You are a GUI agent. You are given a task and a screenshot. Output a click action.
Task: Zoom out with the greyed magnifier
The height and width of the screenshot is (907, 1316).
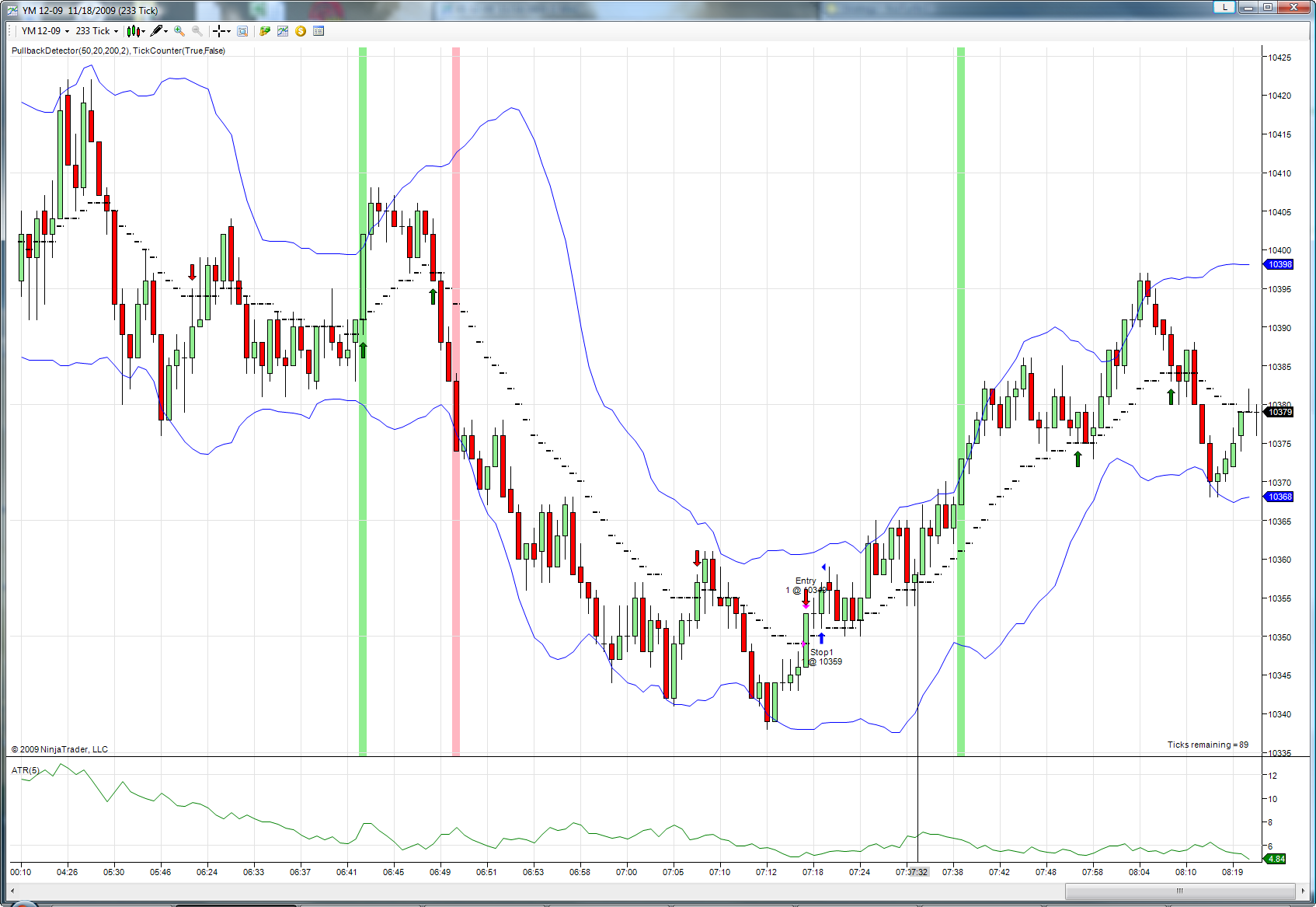[x=197, y=31]
